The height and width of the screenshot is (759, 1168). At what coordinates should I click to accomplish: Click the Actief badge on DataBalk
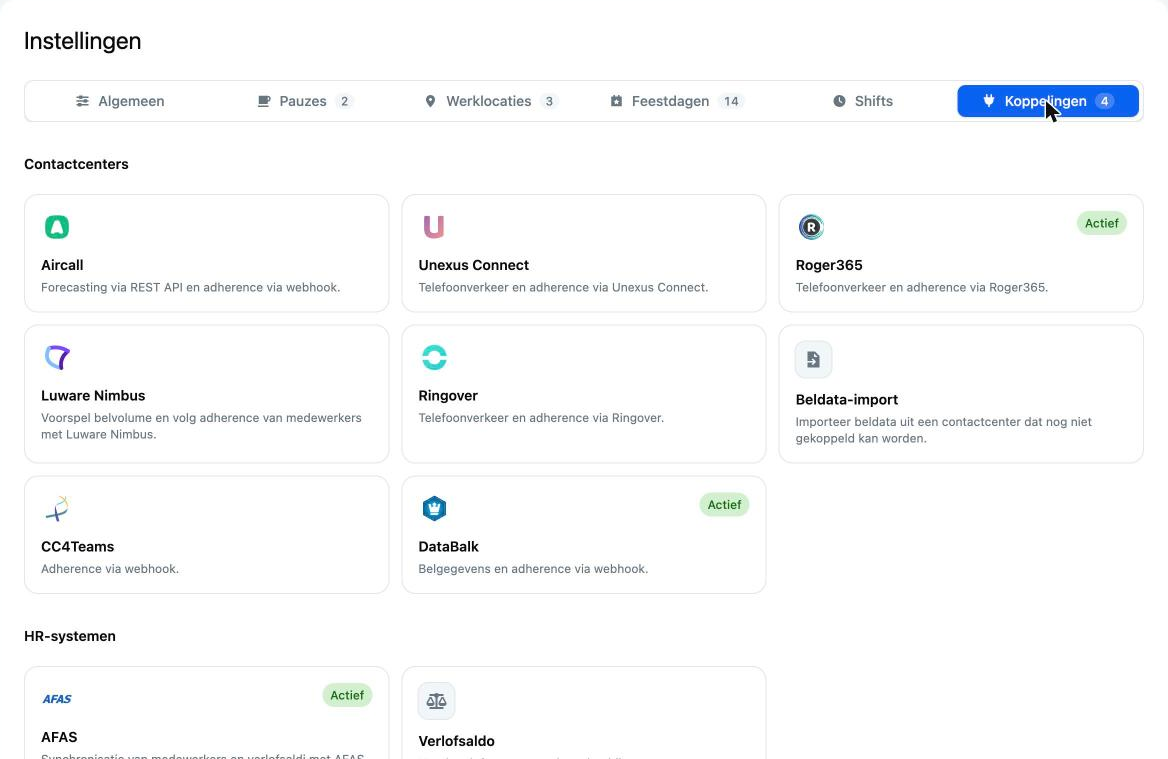[724, 505]
